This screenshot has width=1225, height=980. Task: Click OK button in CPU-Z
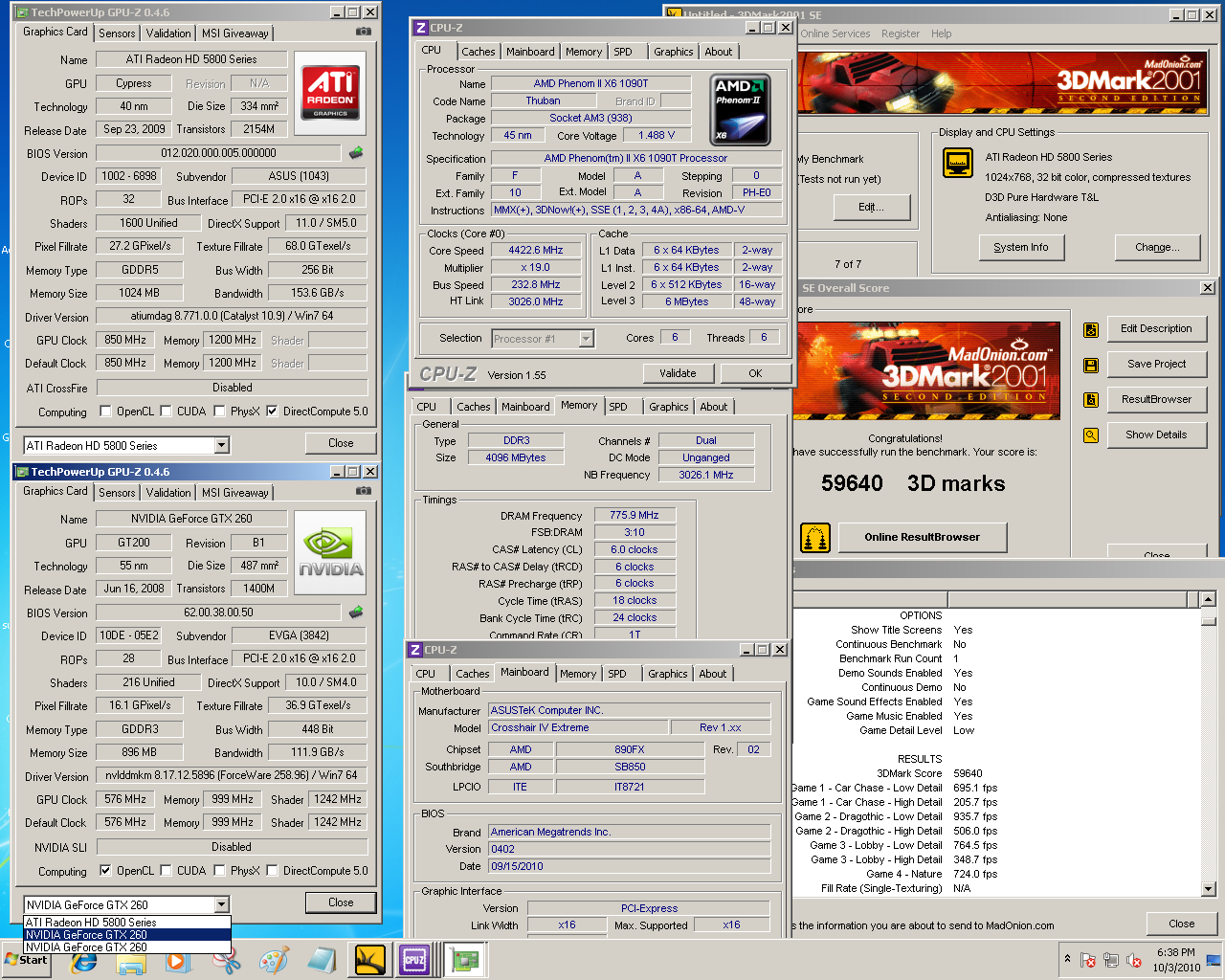point(756,373)
